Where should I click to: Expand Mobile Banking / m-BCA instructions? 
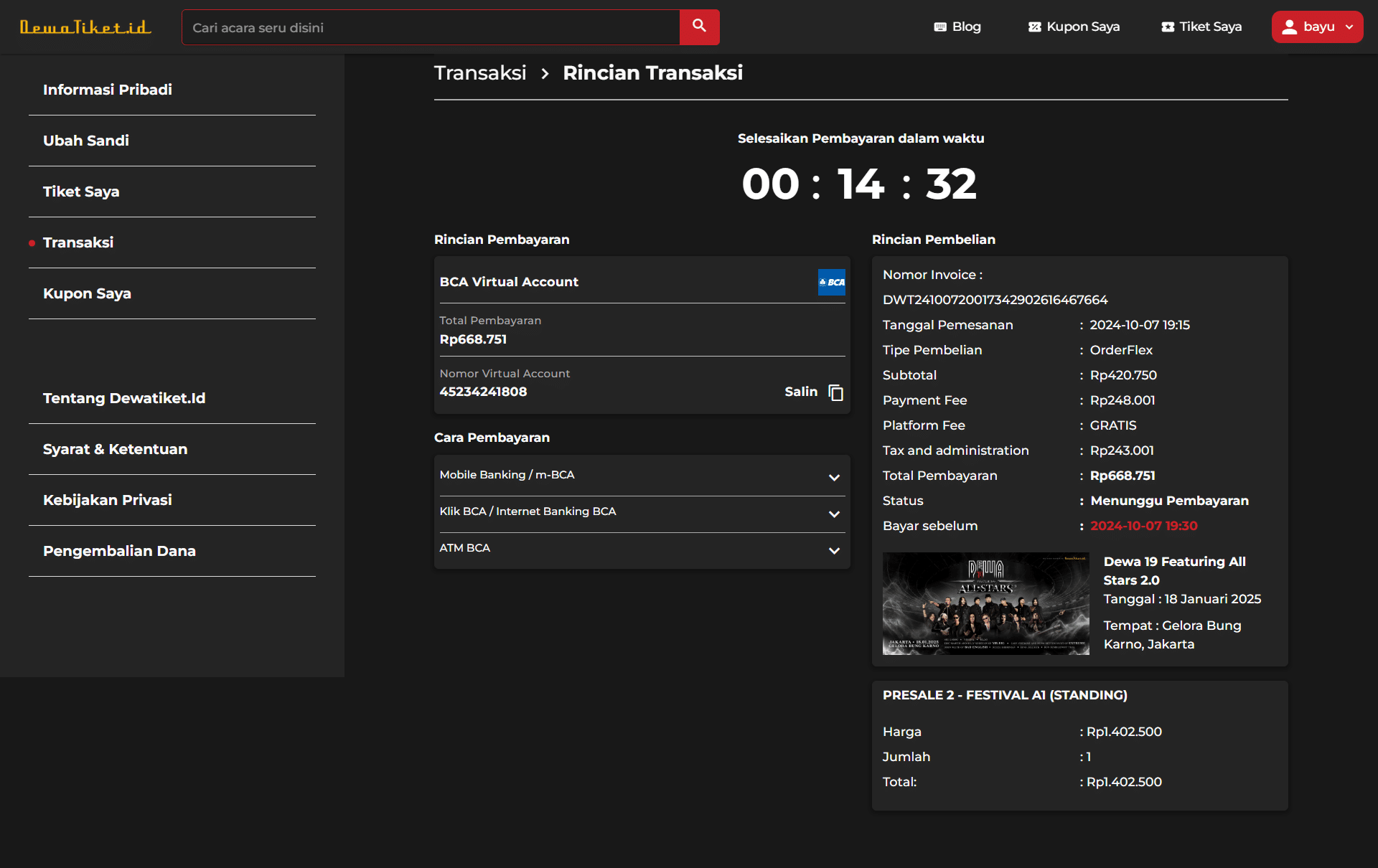[642, 476]
